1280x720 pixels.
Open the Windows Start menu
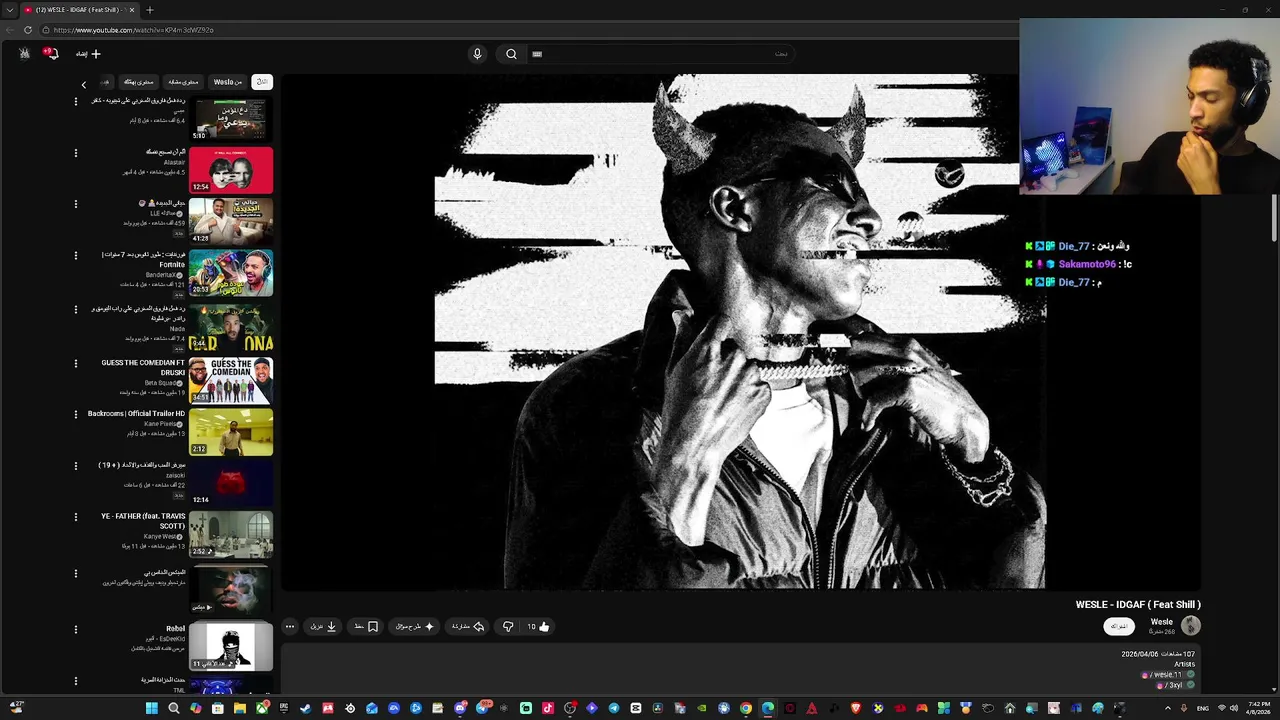(151, 708)
